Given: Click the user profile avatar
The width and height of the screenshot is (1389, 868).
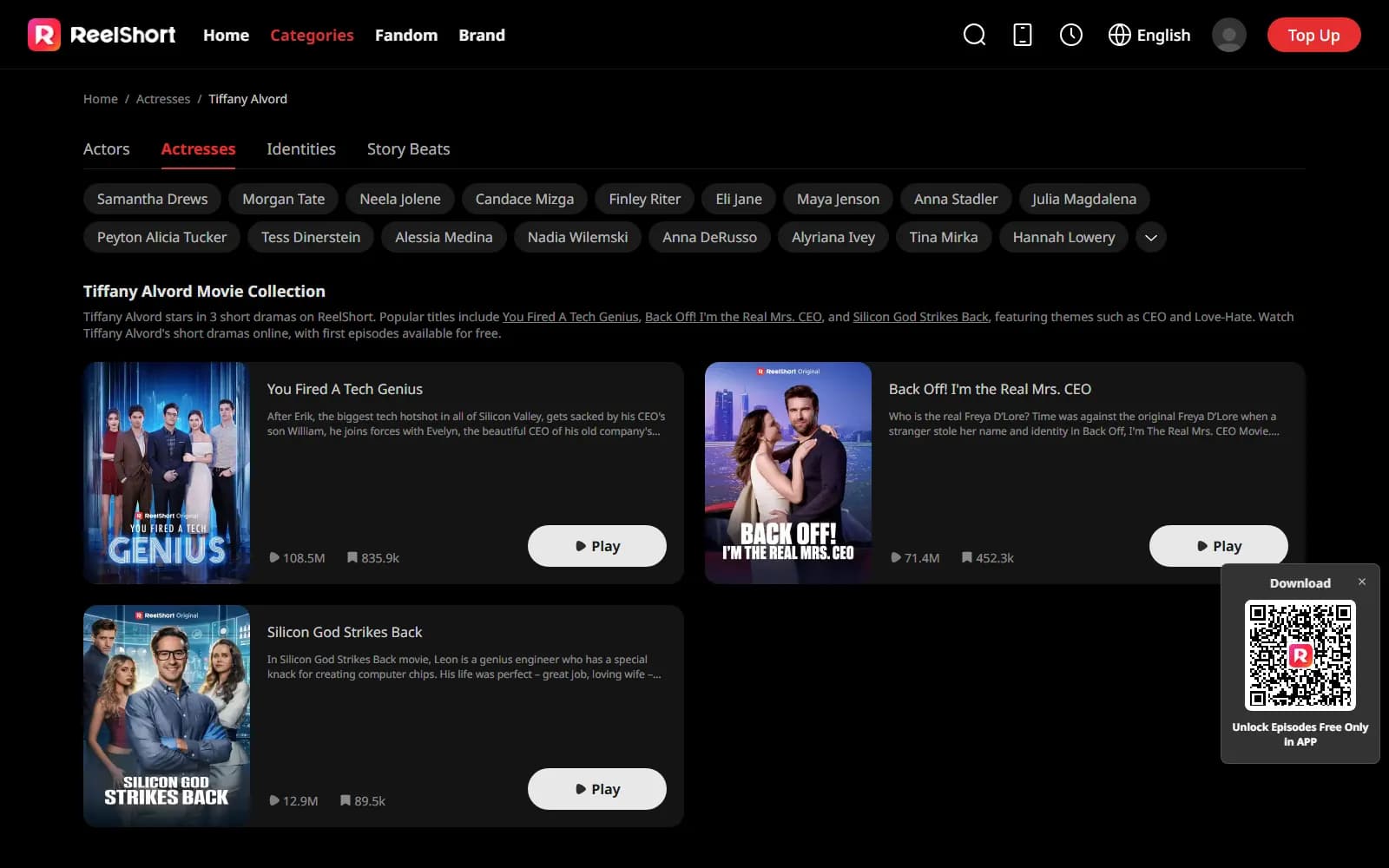Looking at the screenshot, I should [x=1228, y=35].
